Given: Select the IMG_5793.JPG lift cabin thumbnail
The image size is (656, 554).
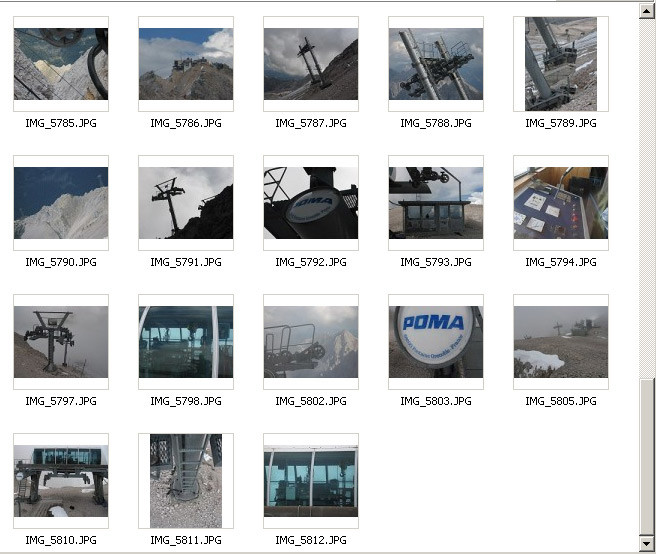Looking at the screenshot, I should pos(436,203).
